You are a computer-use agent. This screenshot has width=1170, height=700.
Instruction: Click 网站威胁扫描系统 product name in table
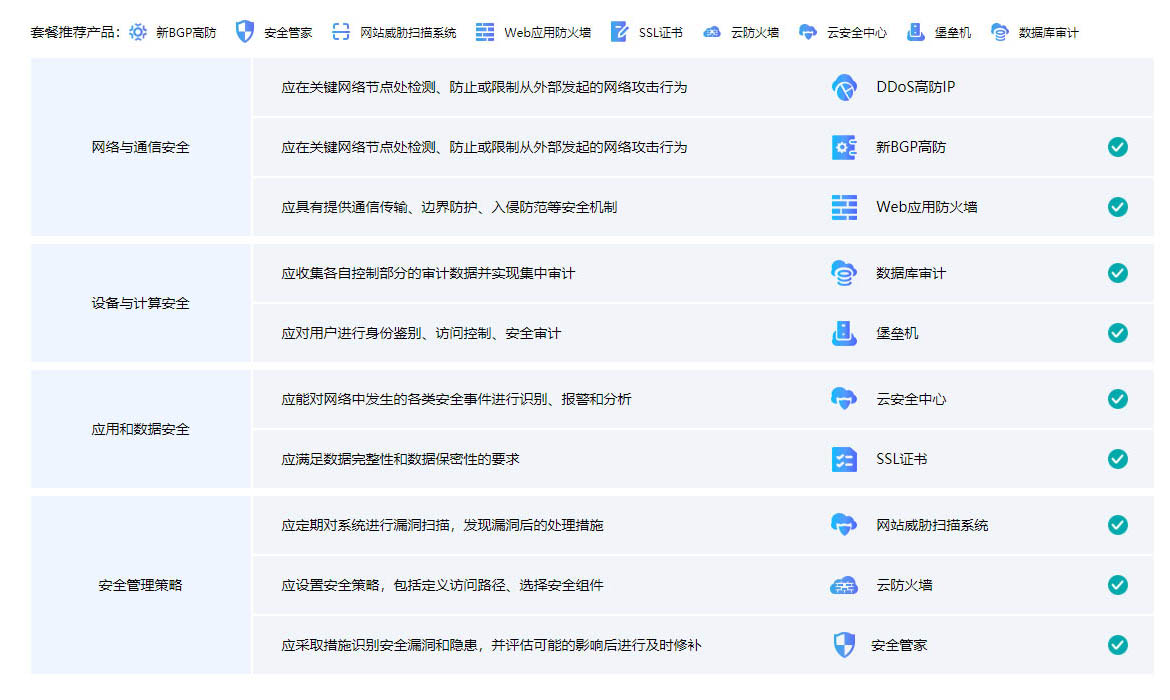coord(932,525)
